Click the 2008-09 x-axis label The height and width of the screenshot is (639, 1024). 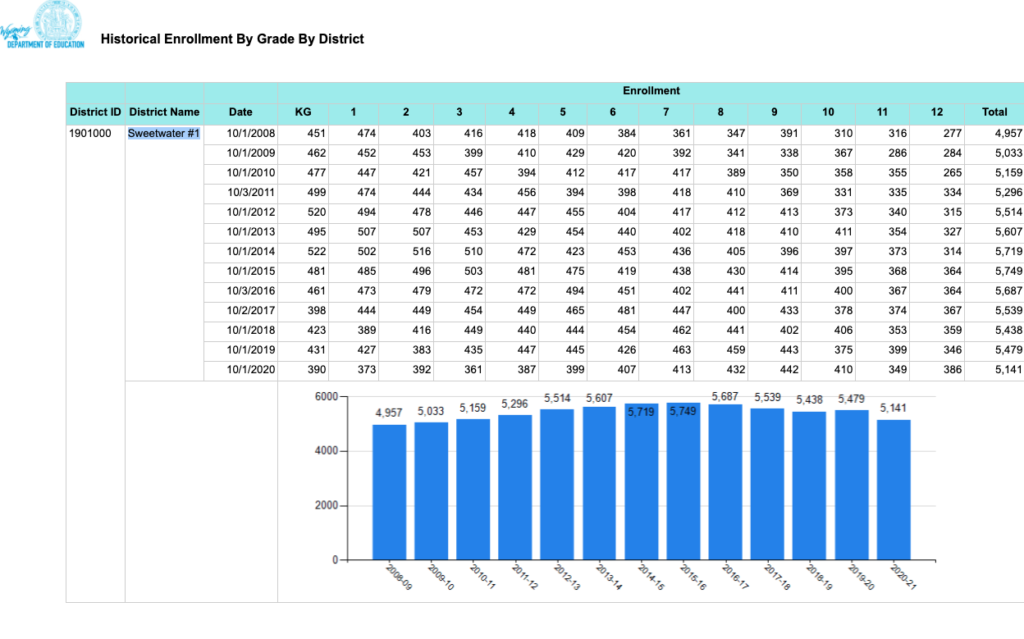pyautogui.click(x=399, y=577)
